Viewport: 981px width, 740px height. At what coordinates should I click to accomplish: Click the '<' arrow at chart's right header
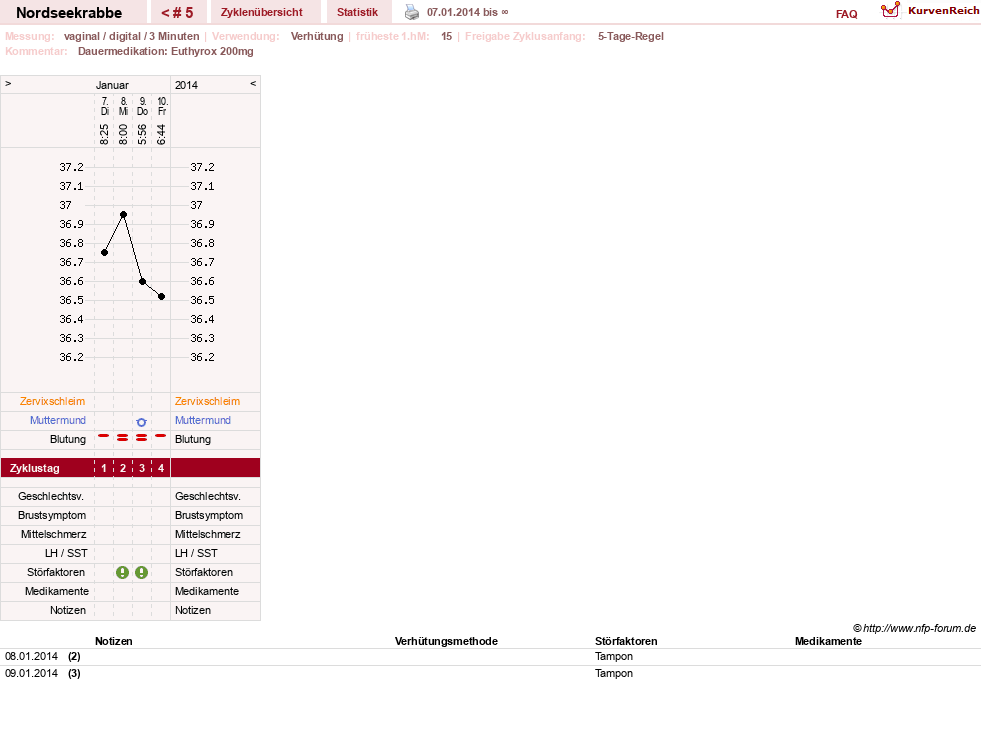pos(253,83)
